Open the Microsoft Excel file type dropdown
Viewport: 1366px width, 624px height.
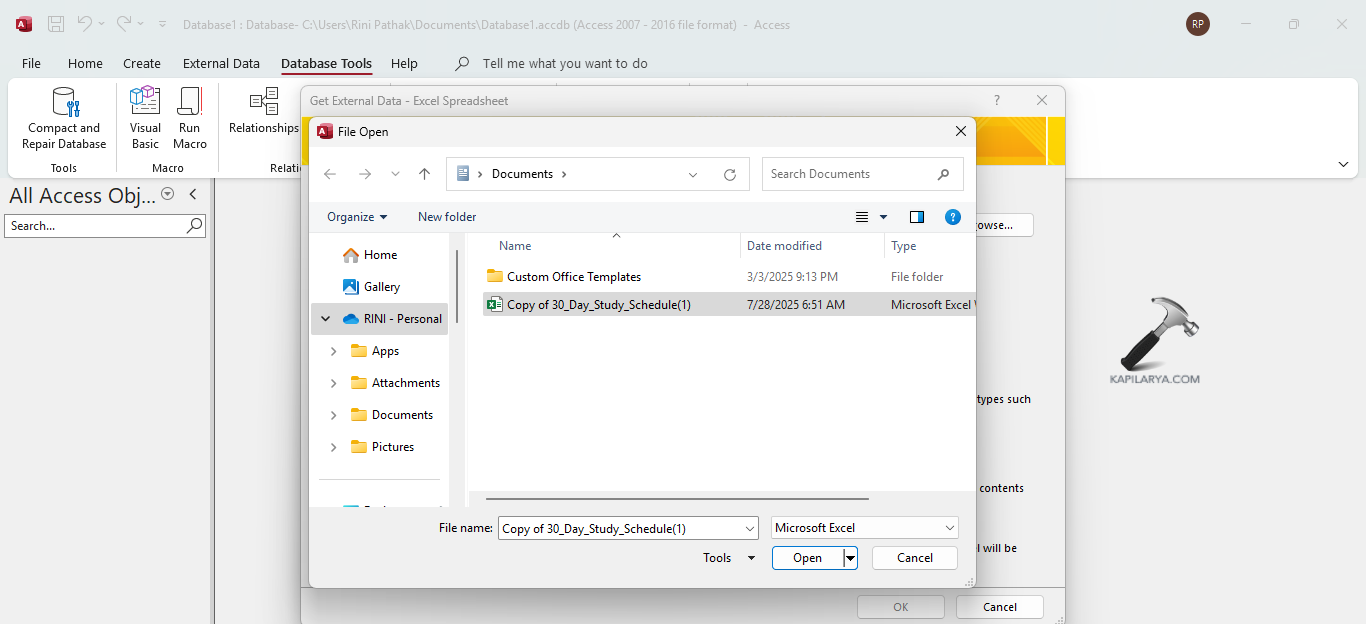865,528
